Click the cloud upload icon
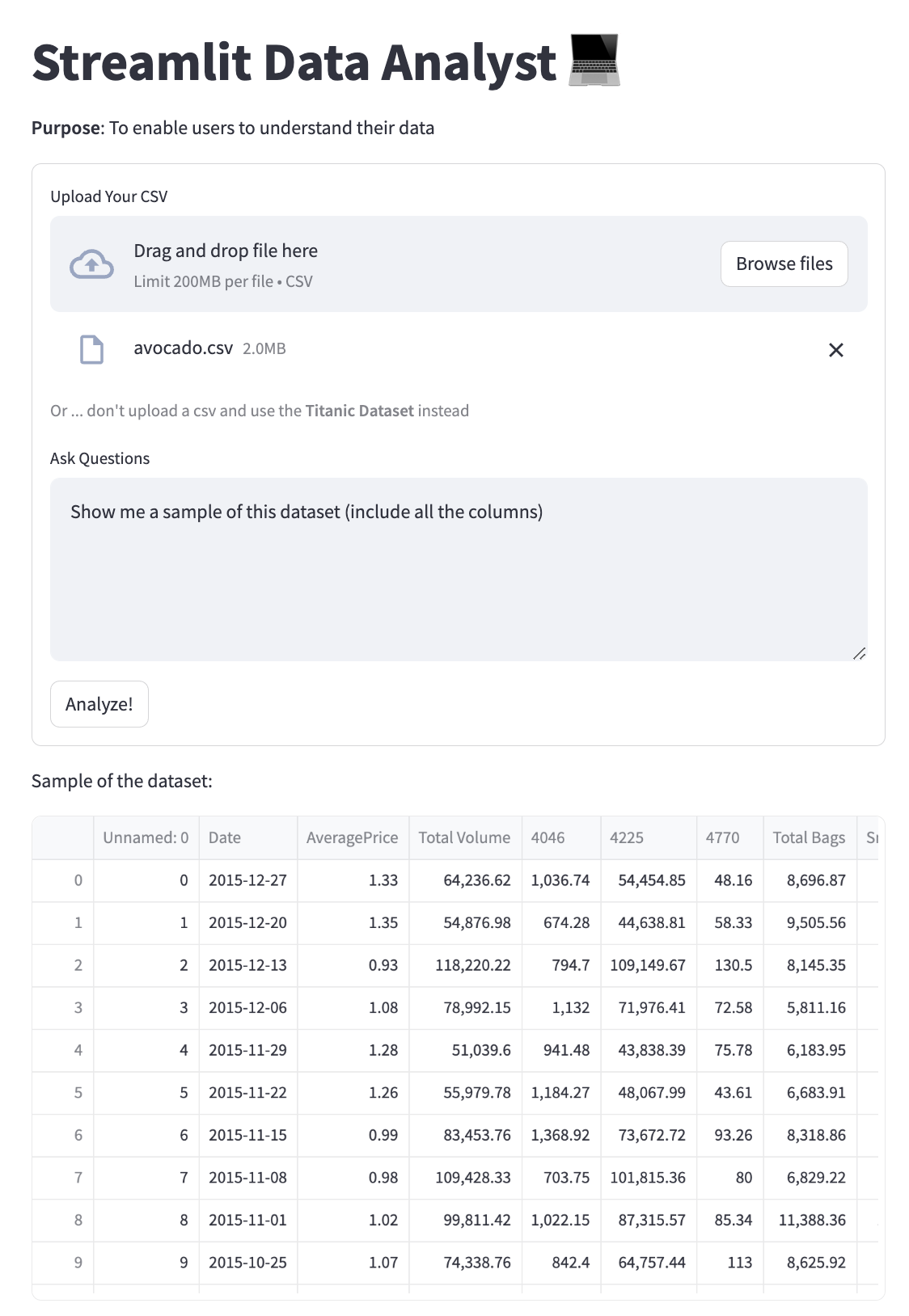This screenshot has width=909, height=1316. [91, 264]
